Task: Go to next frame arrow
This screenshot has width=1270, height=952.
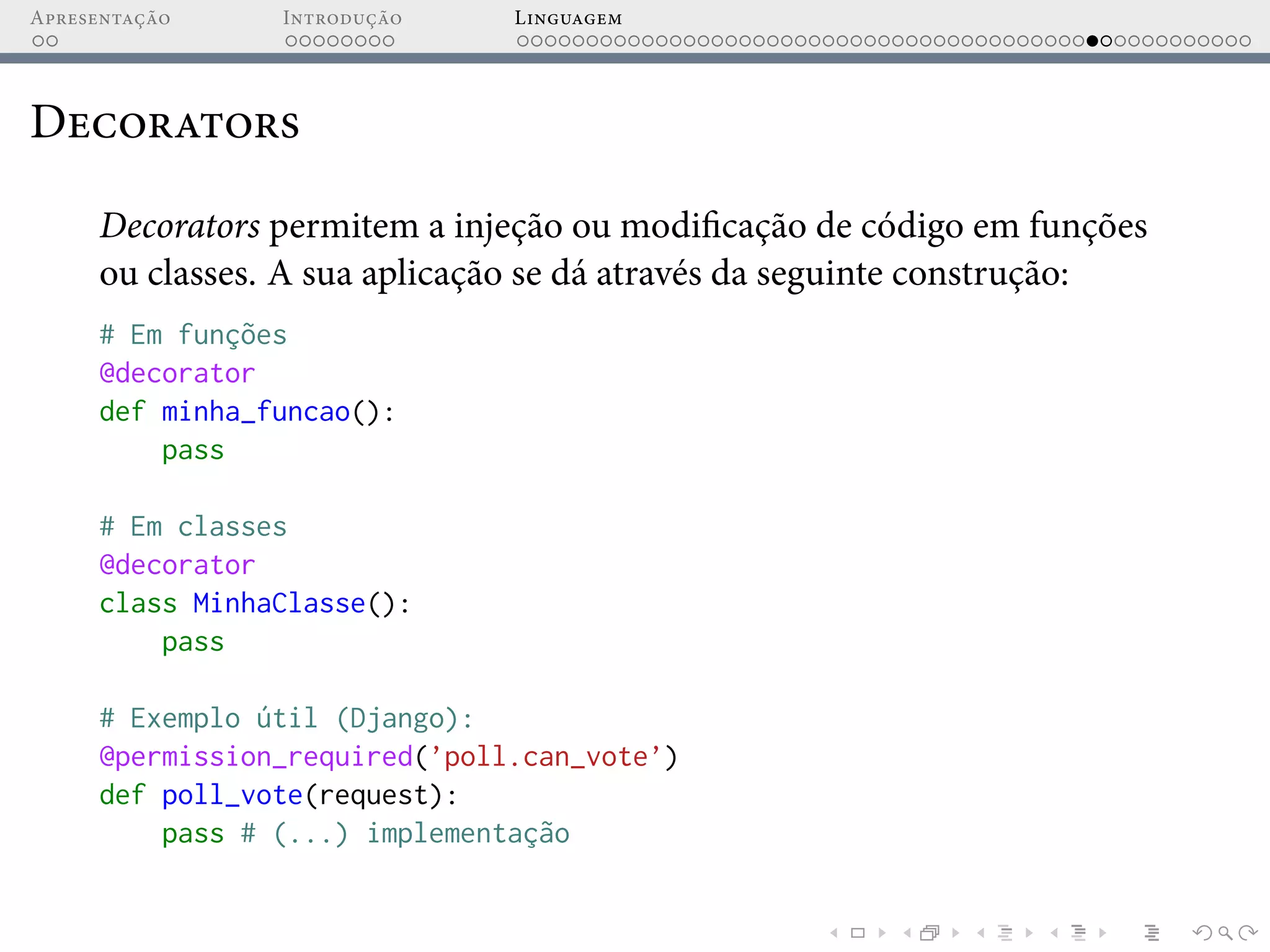Action: tap(955, 932)
